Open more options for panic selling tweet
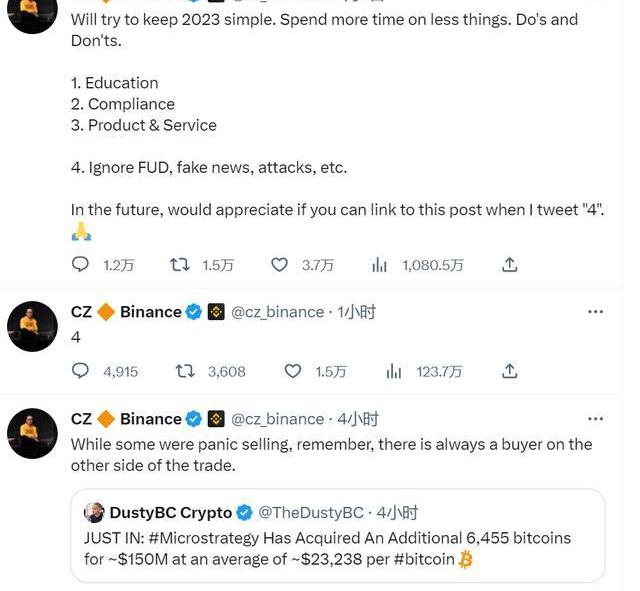The width and height of the screenshot is (640, 591). coord(595,418)
